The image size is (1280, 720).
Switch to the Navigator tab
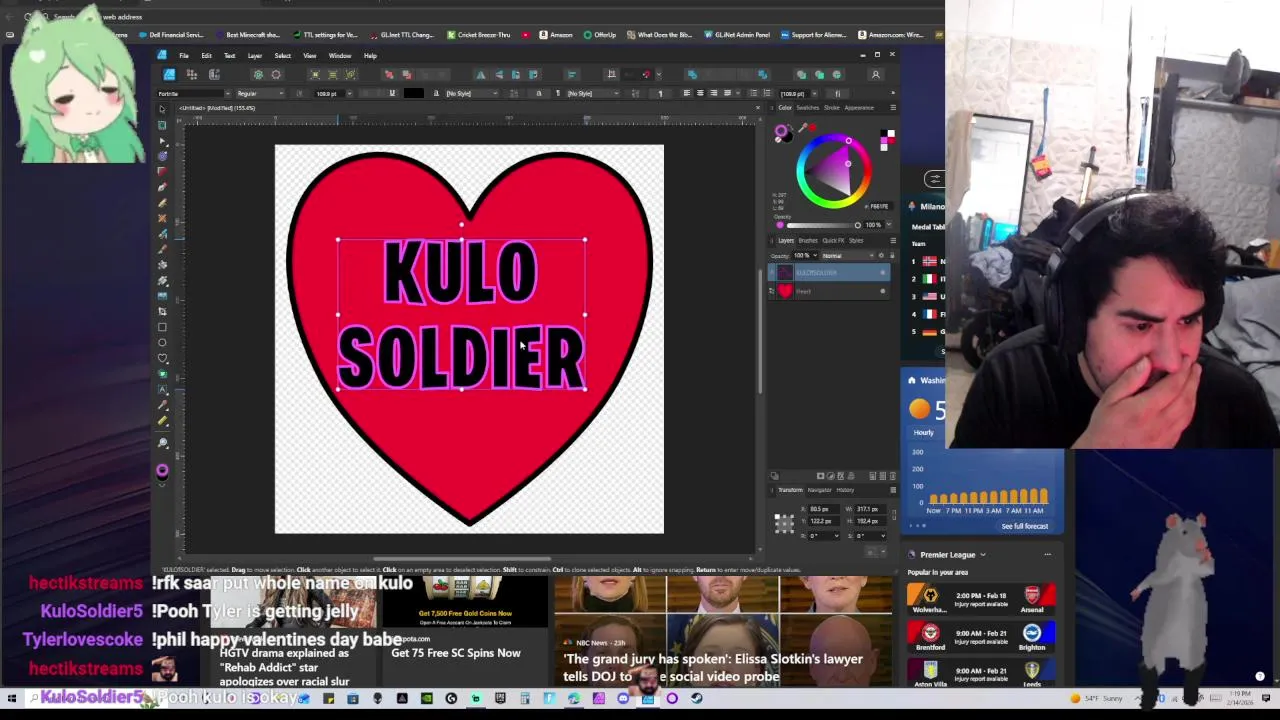coord(819,490)
